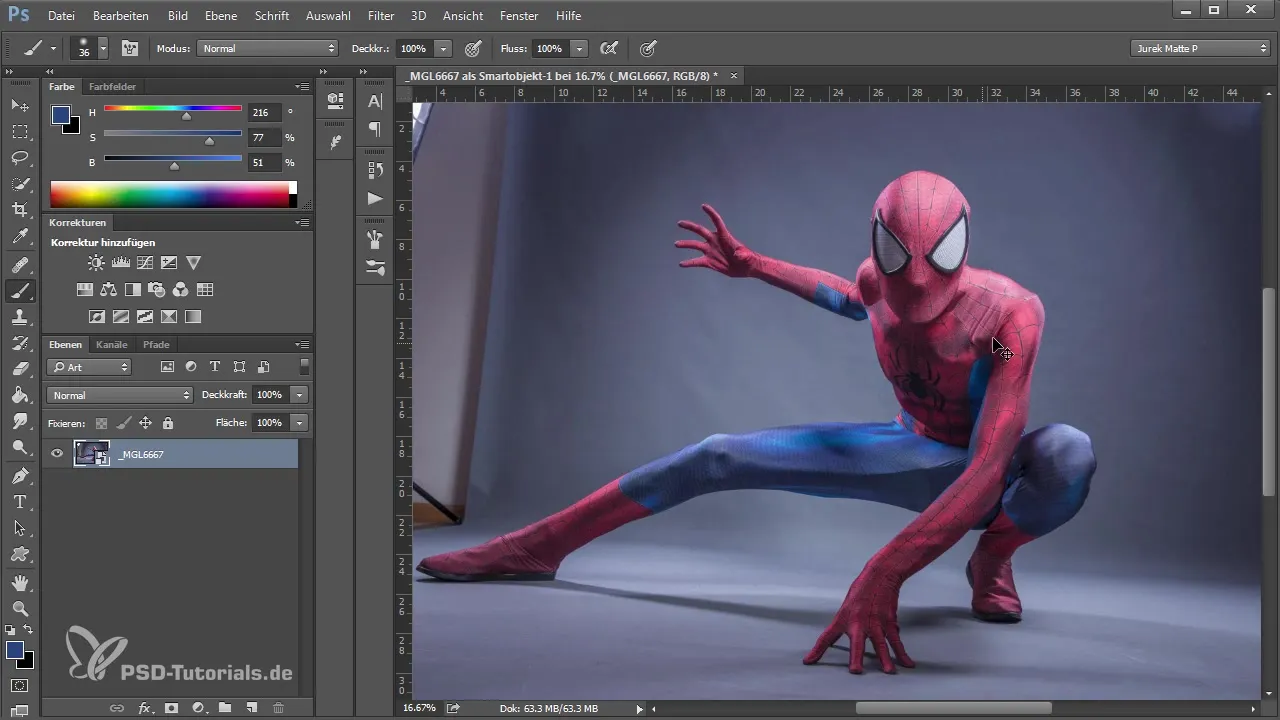Select the Hand tool
Screen dimensions: 1280x720
(20, 582)
